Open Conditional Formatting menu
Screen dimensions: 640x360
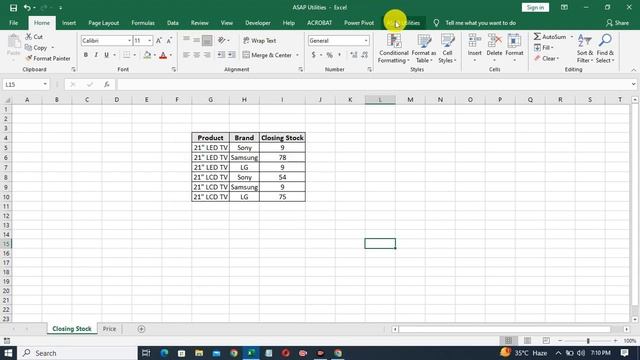[393, 49]
